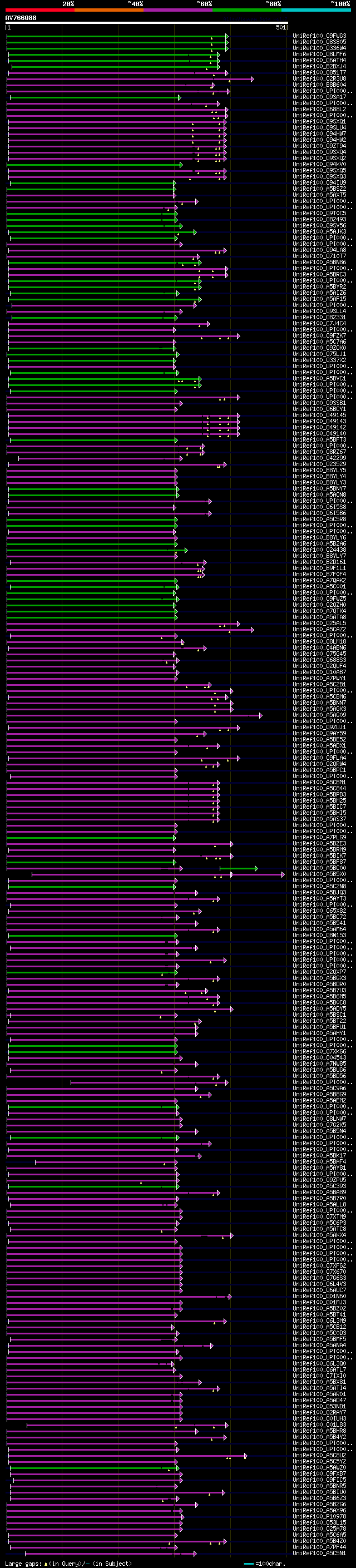This screenshot has width=356, height=1568.
Task: Select the UniRef100_Q9ZT94 label
Action: click(x=319, y=146)
